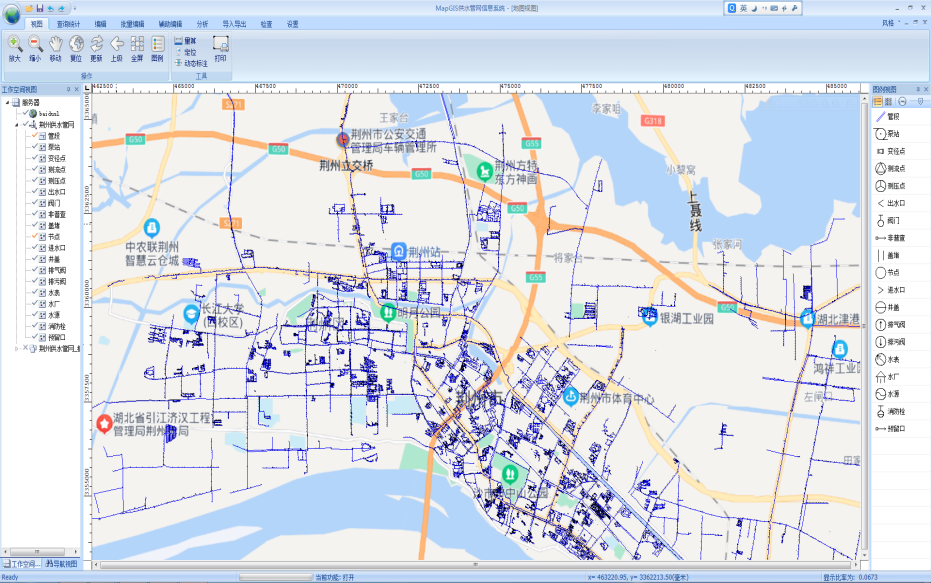The width and height of the screenshot is (931, 583).
Task: Select the 缩小 zoom out tool
Action: pyautogui.click(x=35, y=46)
